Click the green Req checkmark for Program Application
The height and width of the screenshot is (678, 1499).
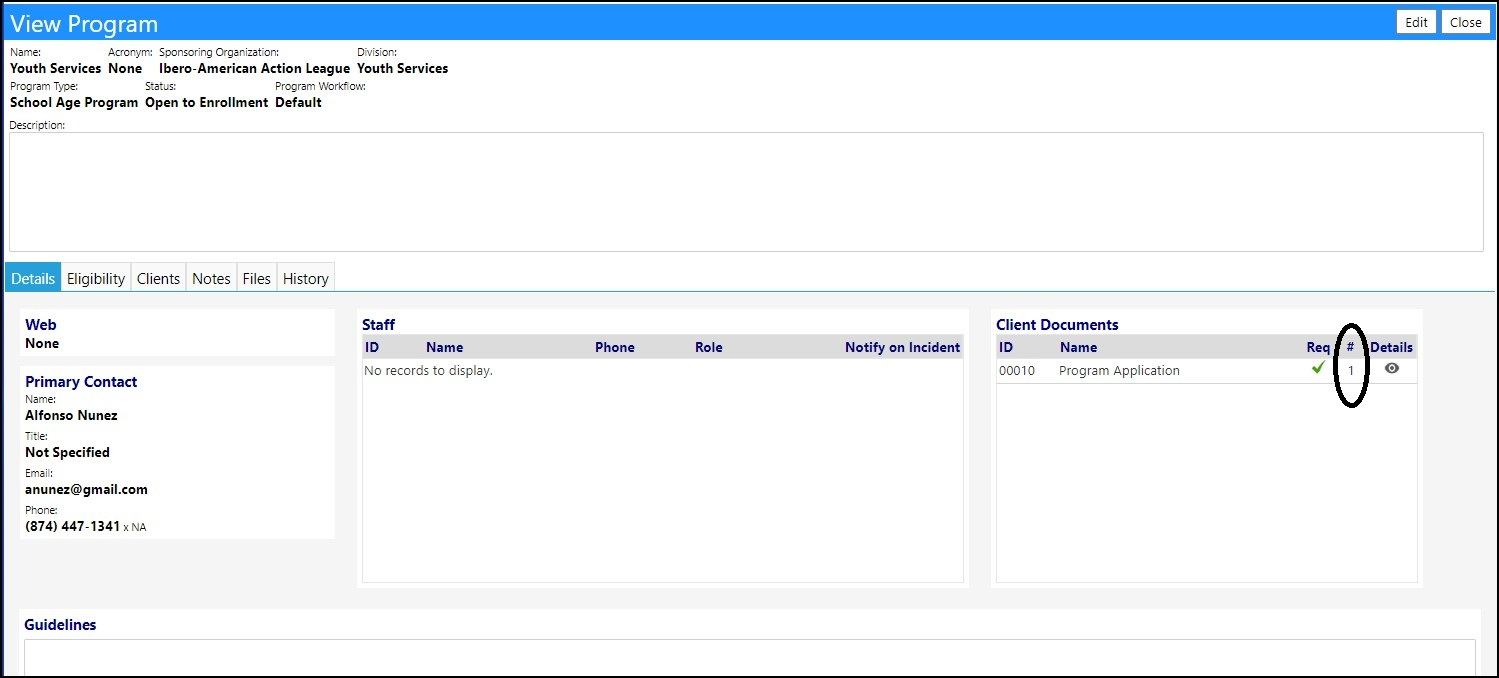click(x=1319, y=368)
